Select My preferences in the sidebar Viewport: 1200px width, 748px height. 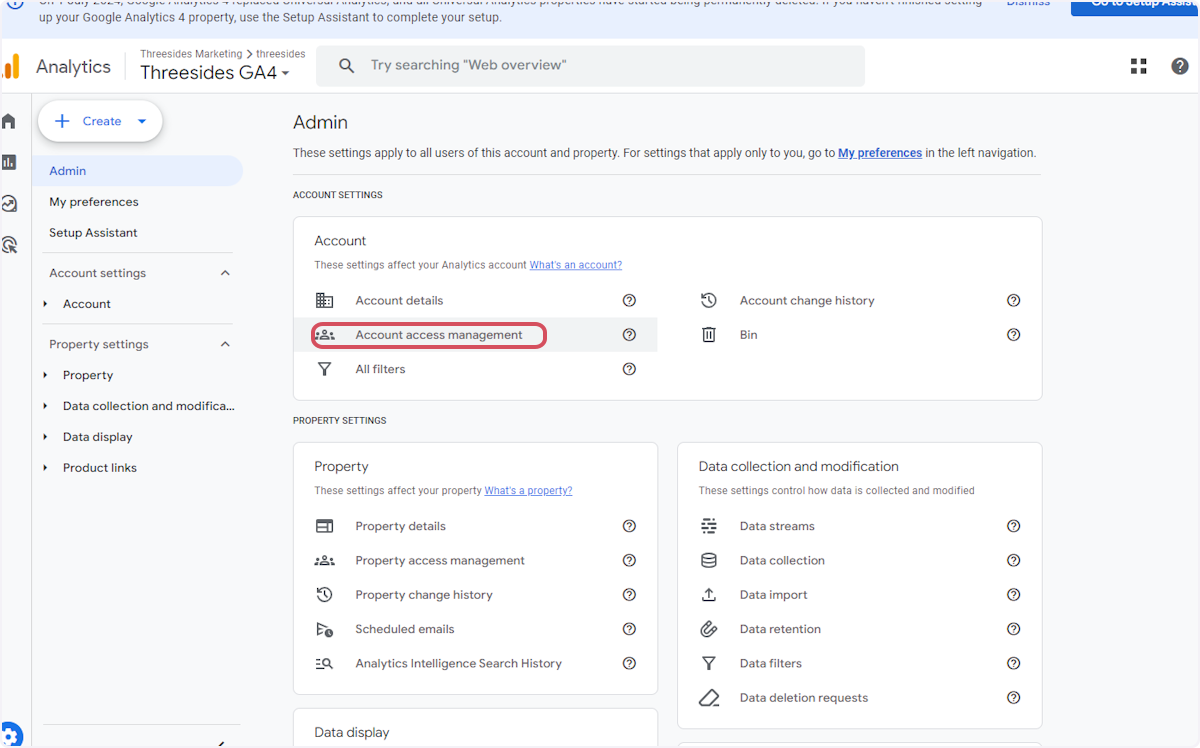[94, 202]
